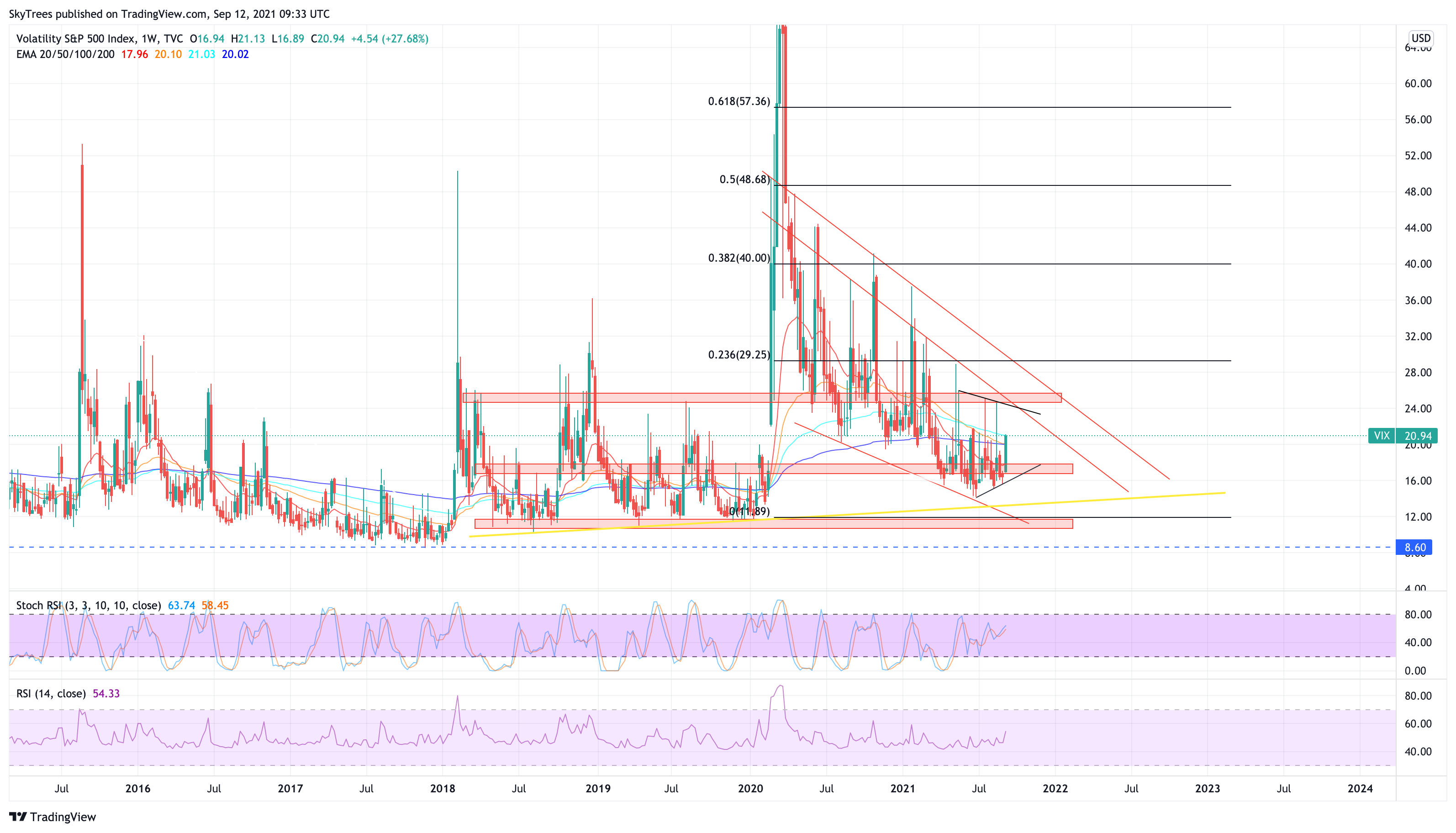Click the 0.5(48.68) Fibonacci label
The image size is (1456, 833).
click(745, 179)
